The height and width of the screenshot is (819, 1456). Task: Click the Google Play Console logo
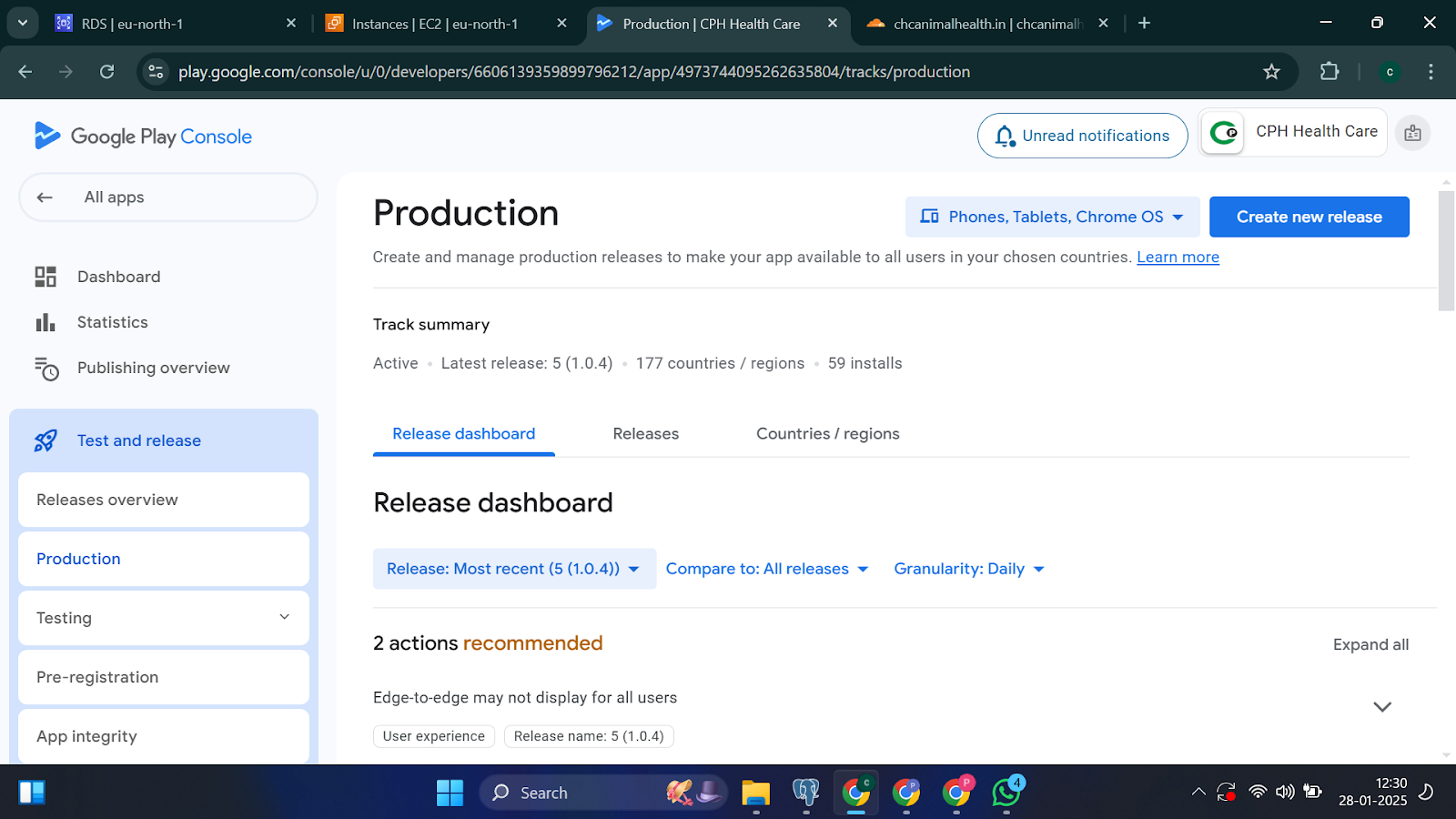(x=143, y=136)
